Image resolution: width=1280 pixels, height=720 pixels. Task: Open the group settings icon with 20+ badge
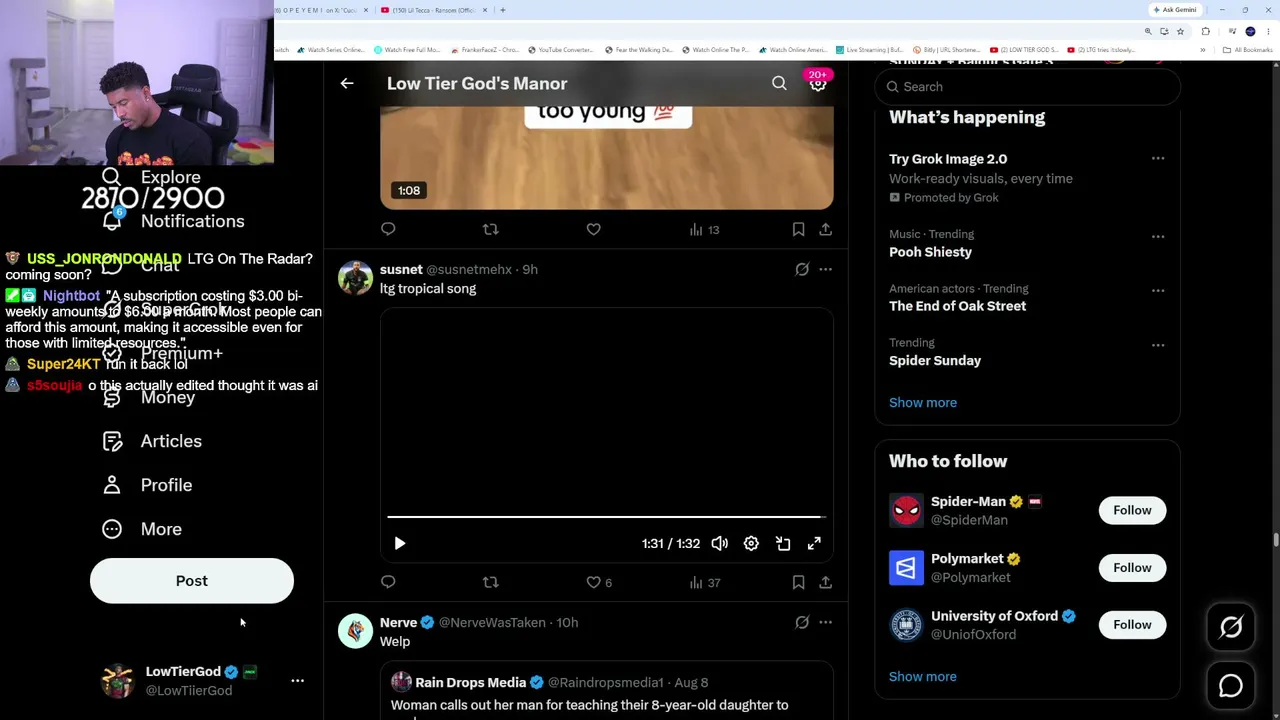(818, 84)
